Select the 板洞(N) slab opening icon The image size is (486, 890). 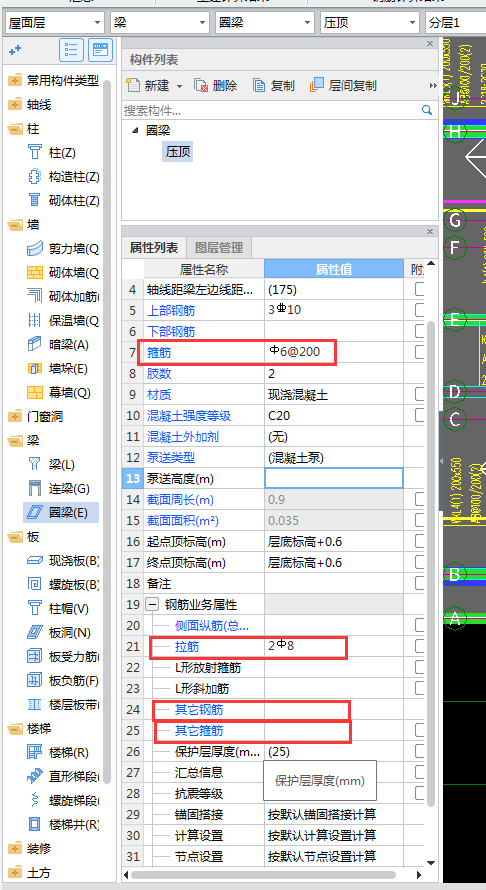35,633
